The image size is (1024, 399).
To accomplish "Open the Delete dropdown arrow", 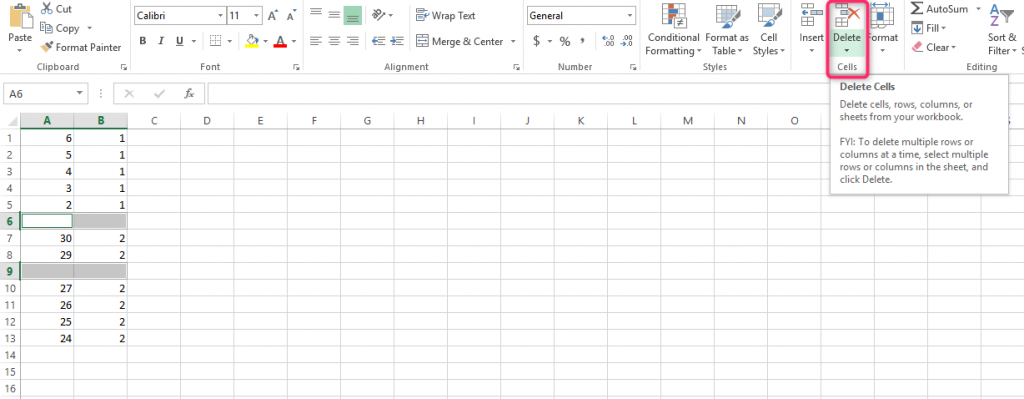I will (x=847, y=50).
